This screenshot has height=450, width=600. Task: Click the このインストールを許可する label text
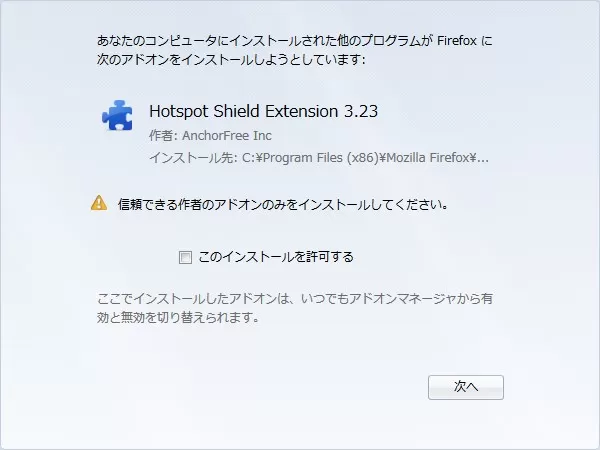click(x=276, y=257)
